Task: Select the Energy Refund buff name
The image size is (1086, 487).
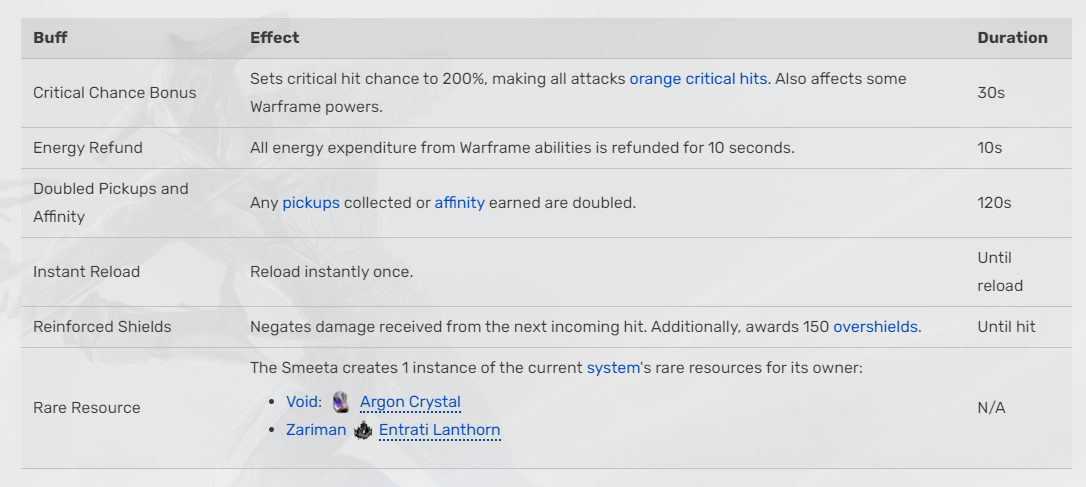Action: [88, 147]
